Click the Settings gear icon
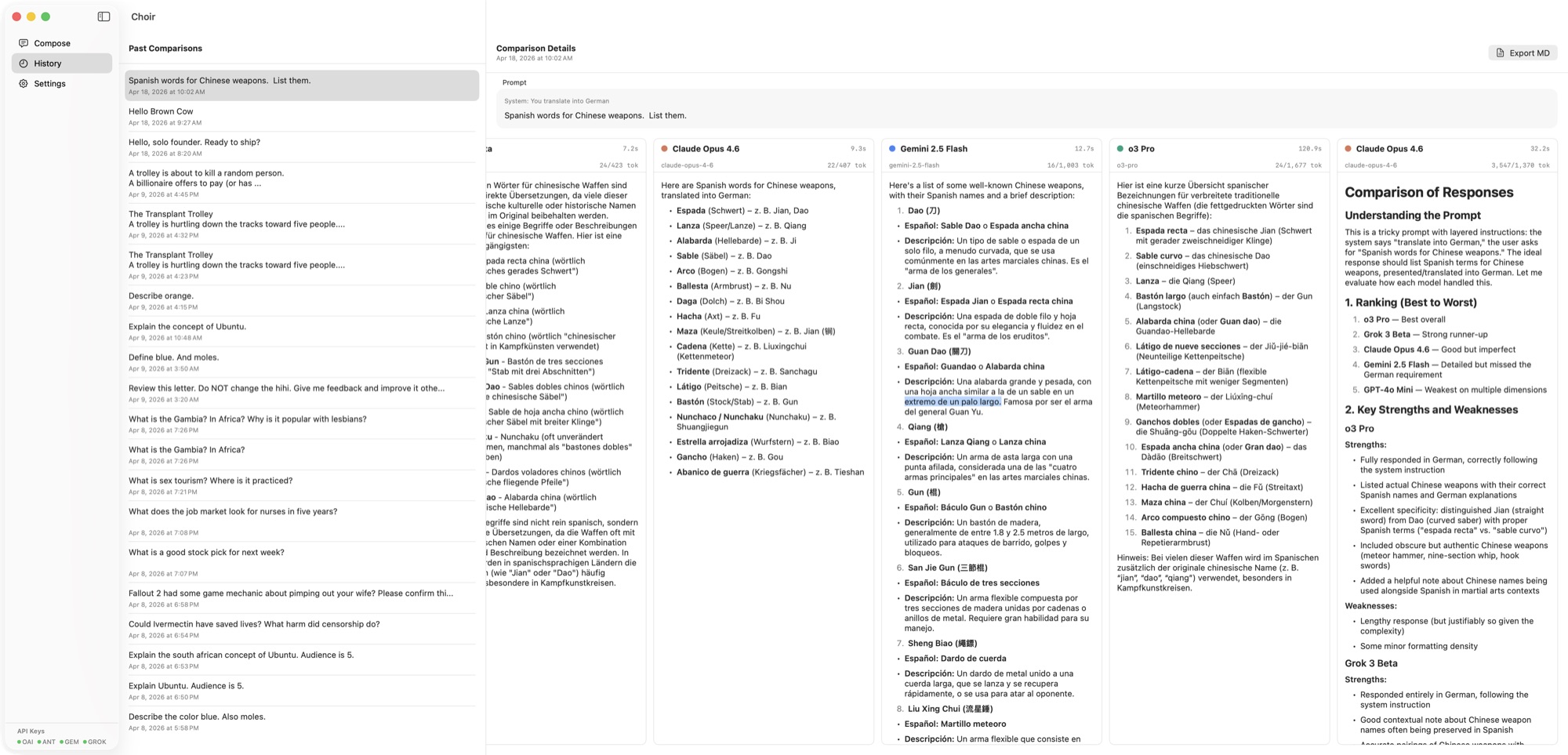Viewport: 1568px width, 755px height. pyautogui.click(x=24, y=83)
